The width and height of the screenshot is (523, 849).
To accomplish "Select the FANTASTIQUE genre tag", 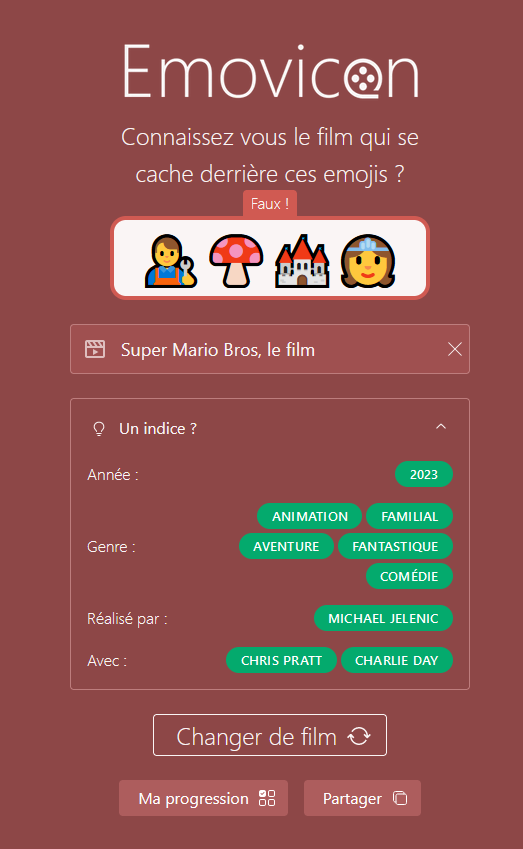I will pos(395,546).
